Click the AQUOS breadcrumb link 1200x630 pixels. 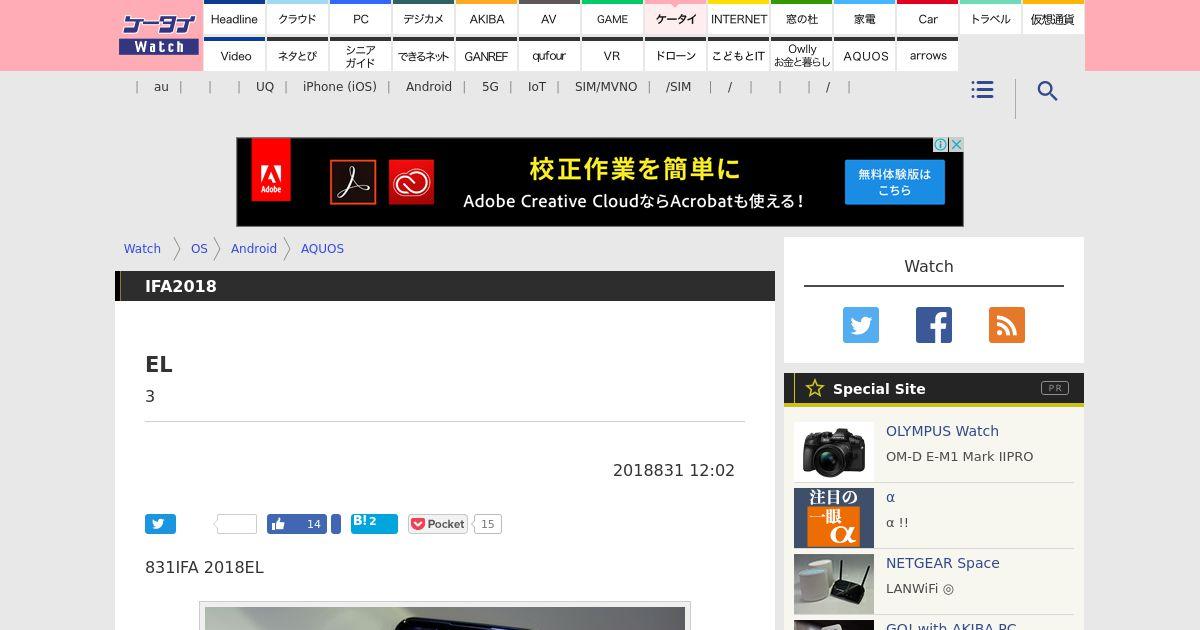tap(322, 249)
